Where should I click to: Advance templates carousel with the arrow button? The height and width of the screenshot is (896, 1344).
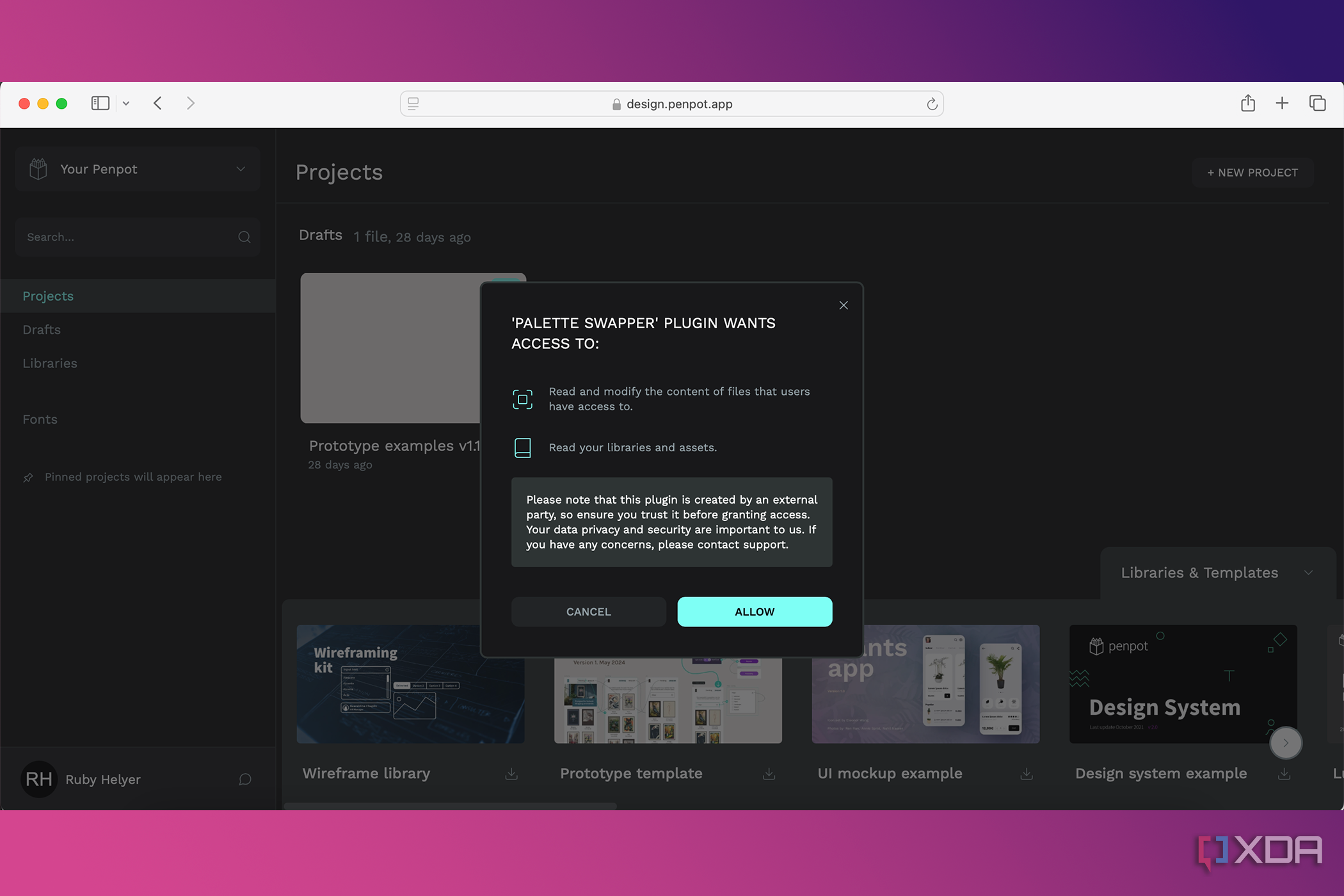pyautogui.click(x=1286, y=743)
